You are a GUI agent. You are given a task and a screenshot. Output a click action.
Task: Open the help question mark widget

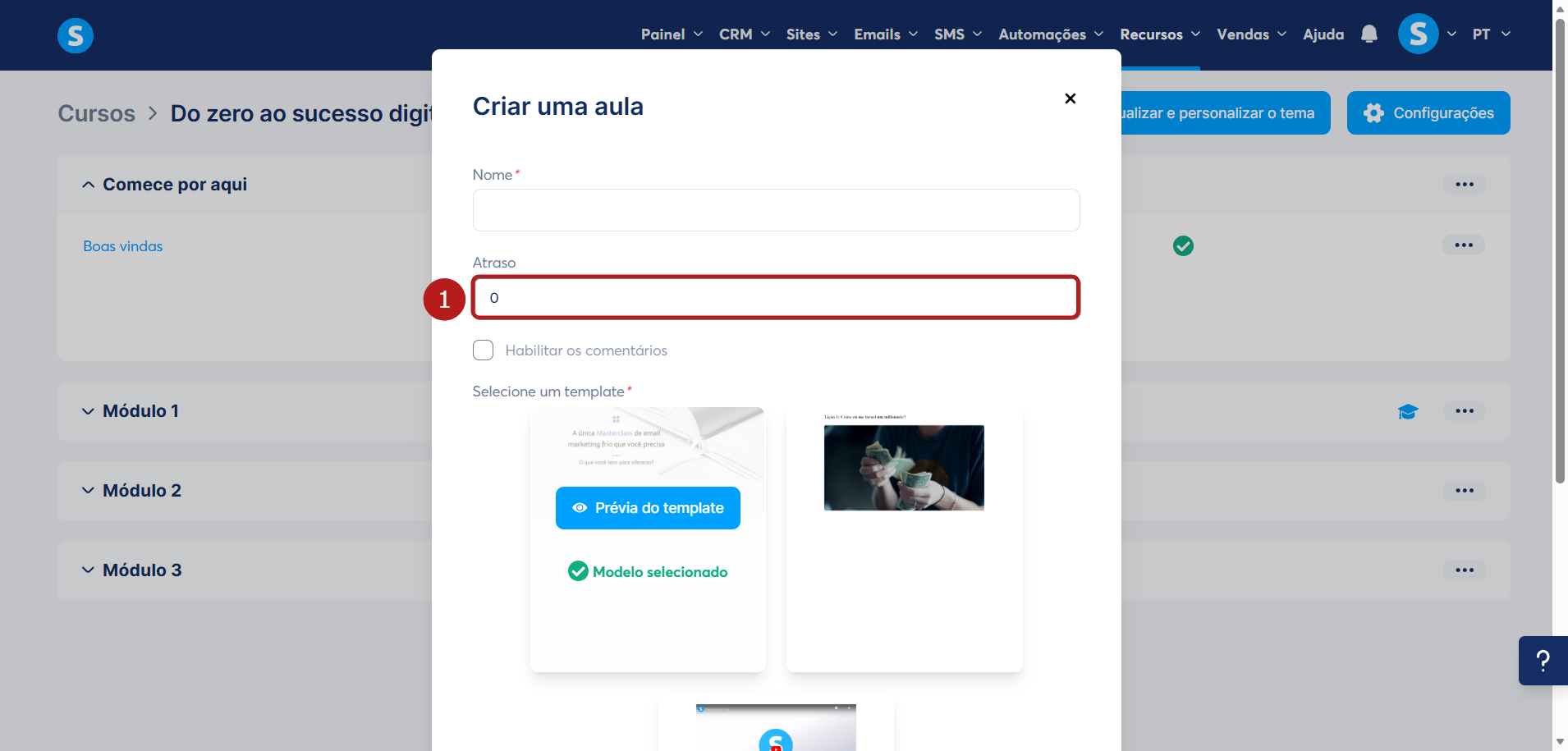pyautogui.click(x=1543, y=661)
